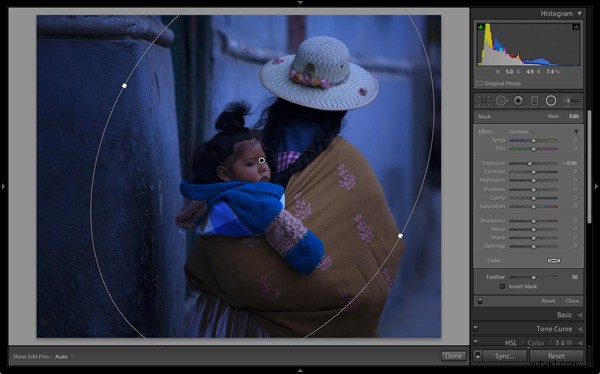Click the Sync... button
Screen dimensions: 600x374
504,356
